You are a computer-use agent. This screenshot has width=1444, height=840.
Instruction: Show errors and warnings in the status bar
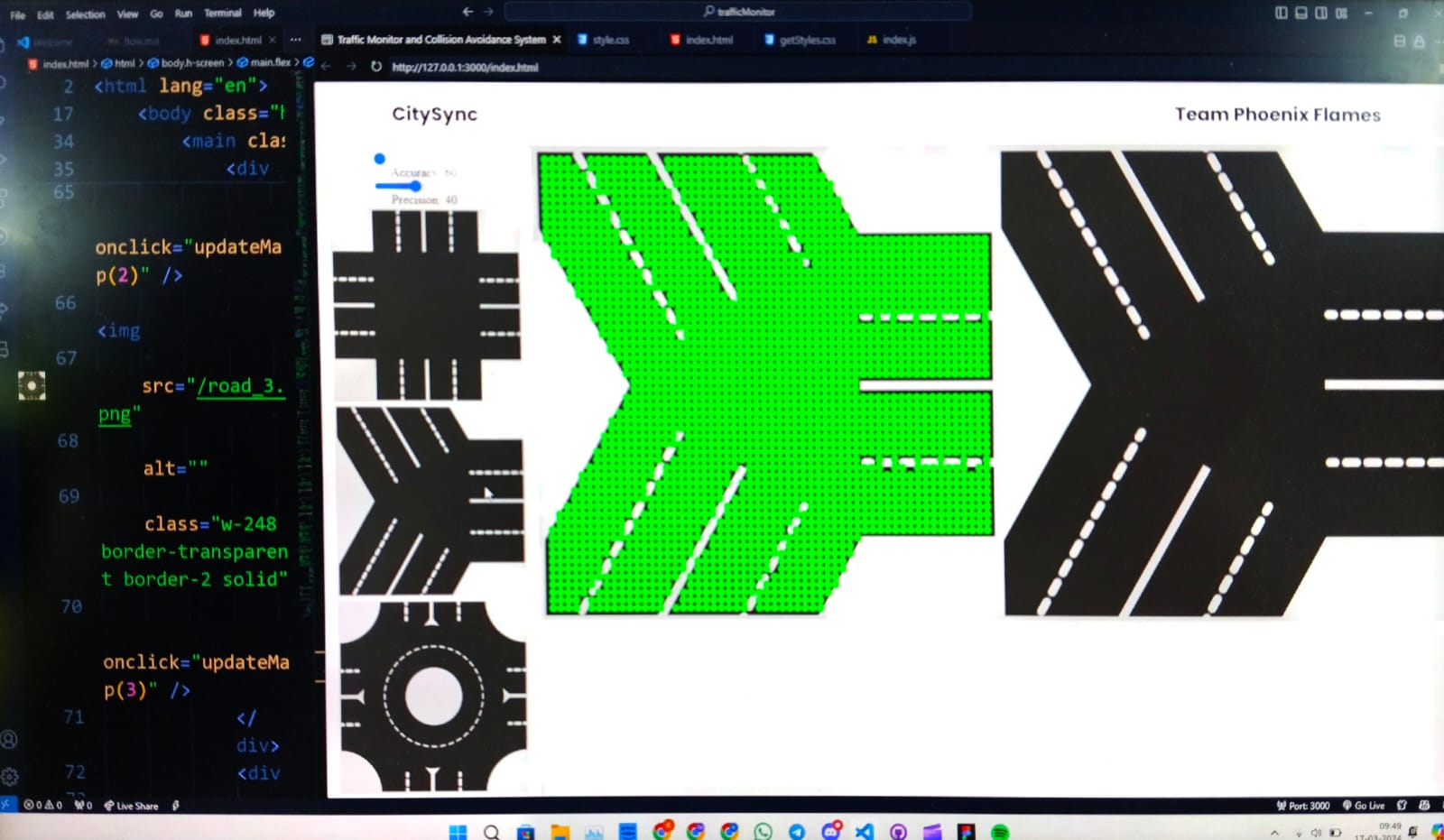pos(42,805)
